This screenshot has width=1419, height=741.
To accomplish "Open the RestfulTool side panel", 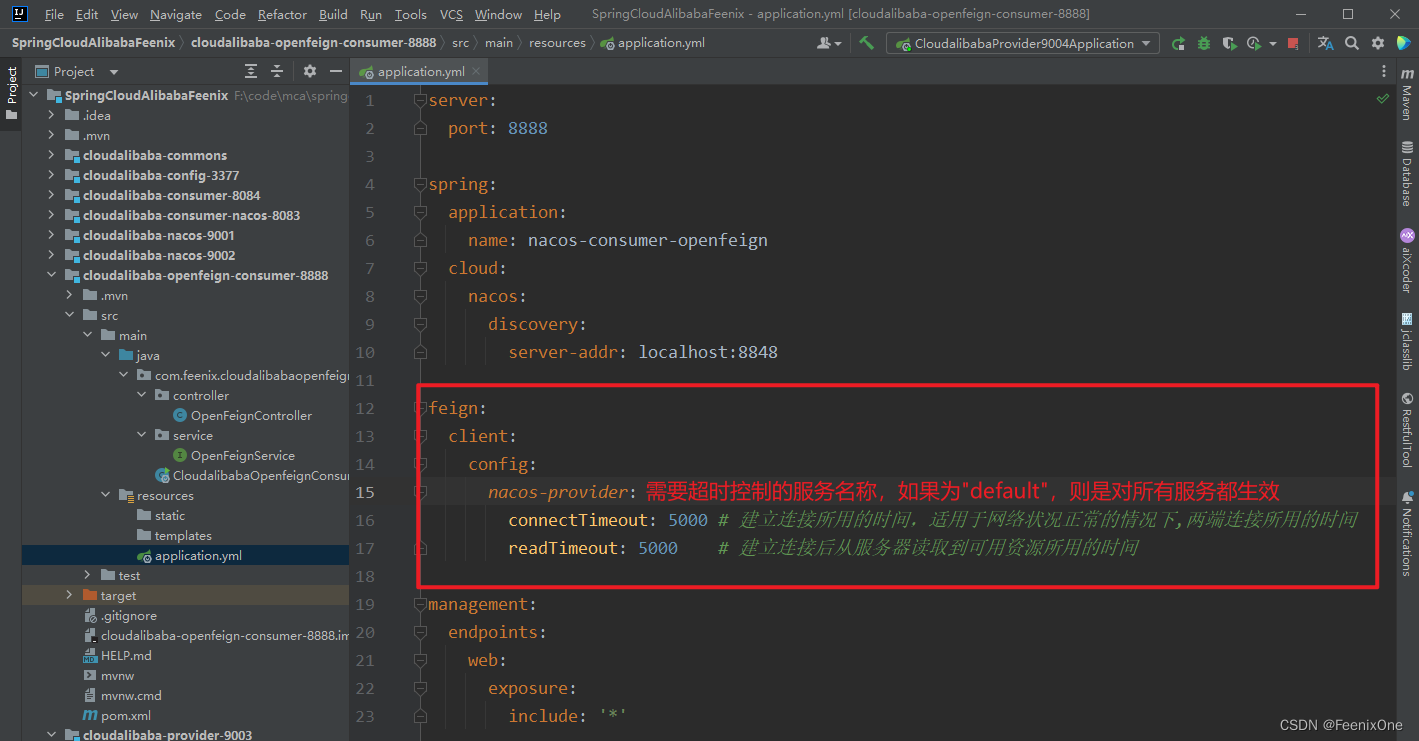I will (1406, 428).
